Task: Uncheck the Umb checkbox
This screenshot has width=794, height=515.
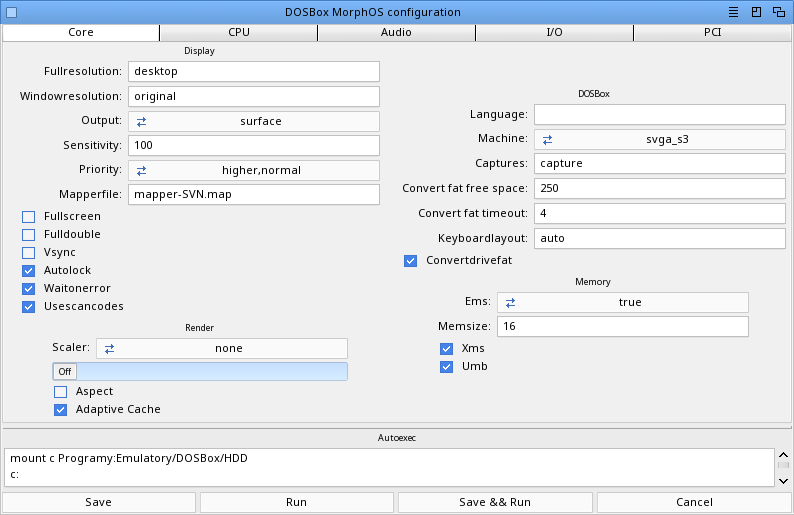Action: coord(446,367)
